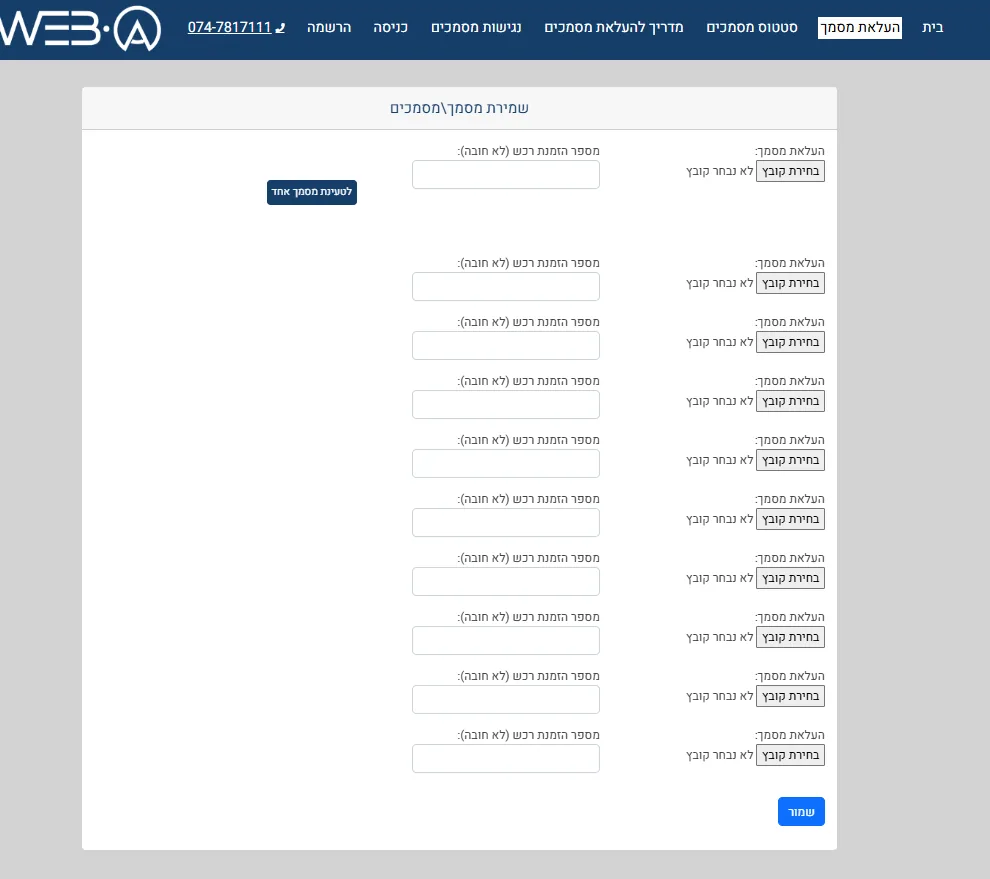Click the first בחירת קובץ file button
Image resolution: width=990 pixels, height=879 pixels.
coord(790,171)
